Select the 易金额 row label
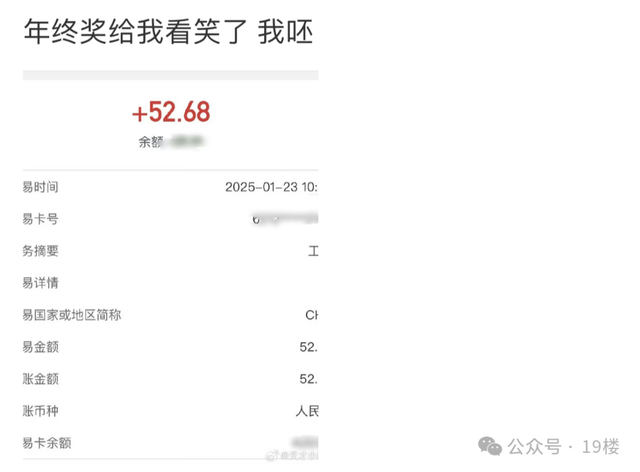This screenshot has width=640, height=472. tap(40, 347)
